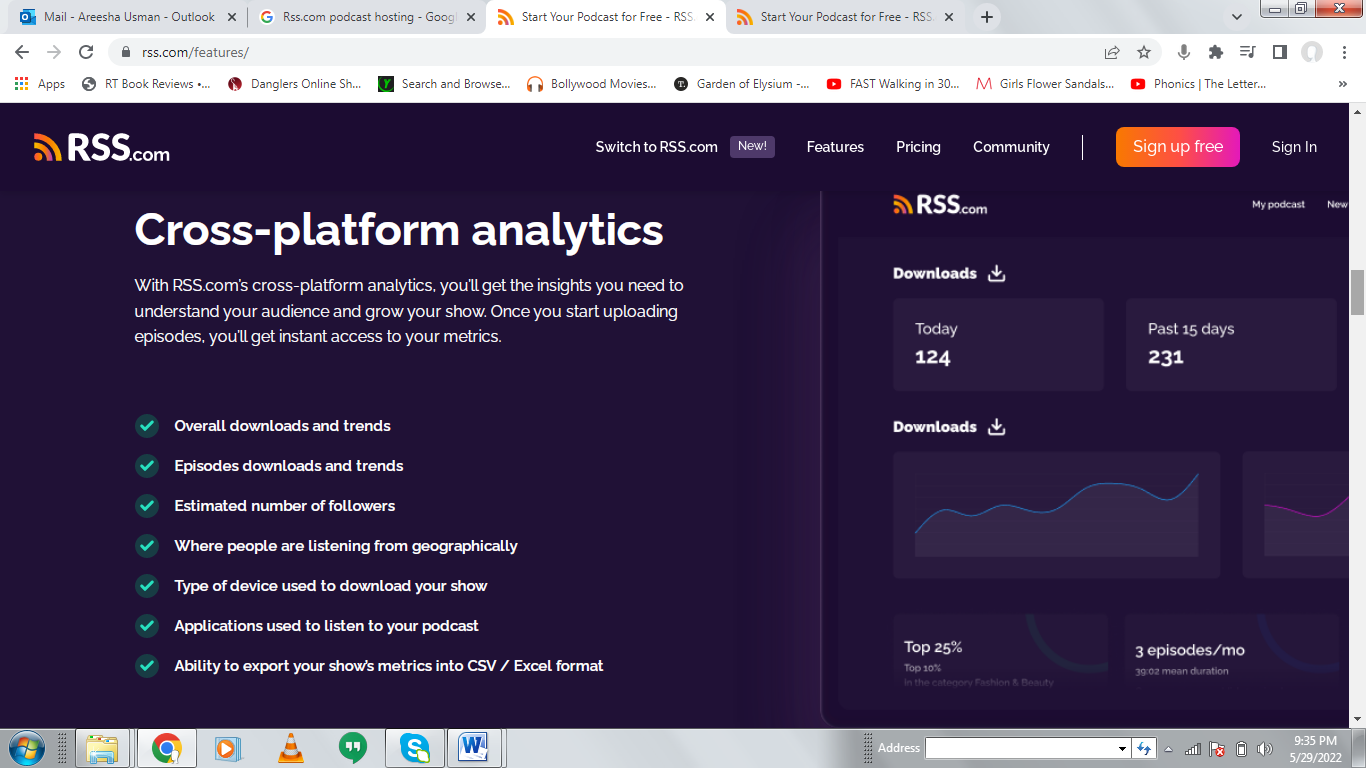Reload the rss.com features page
1366x768 pixels.
(x=86, y=52)
